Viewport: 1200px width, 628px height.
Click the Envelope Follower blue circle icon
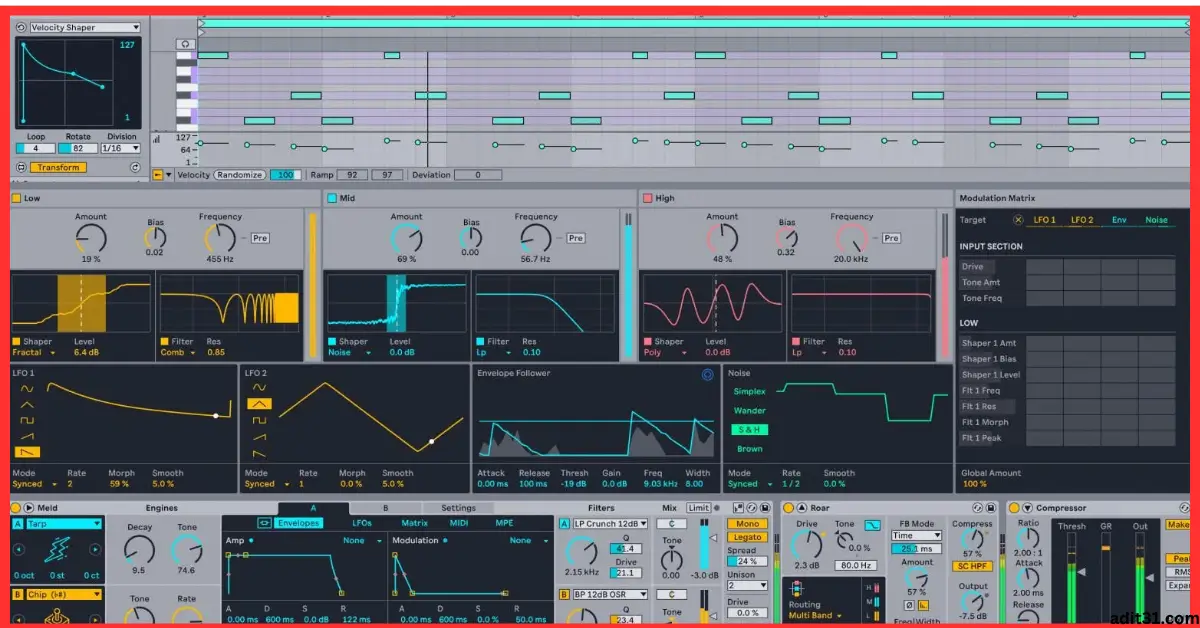(708, 375)
